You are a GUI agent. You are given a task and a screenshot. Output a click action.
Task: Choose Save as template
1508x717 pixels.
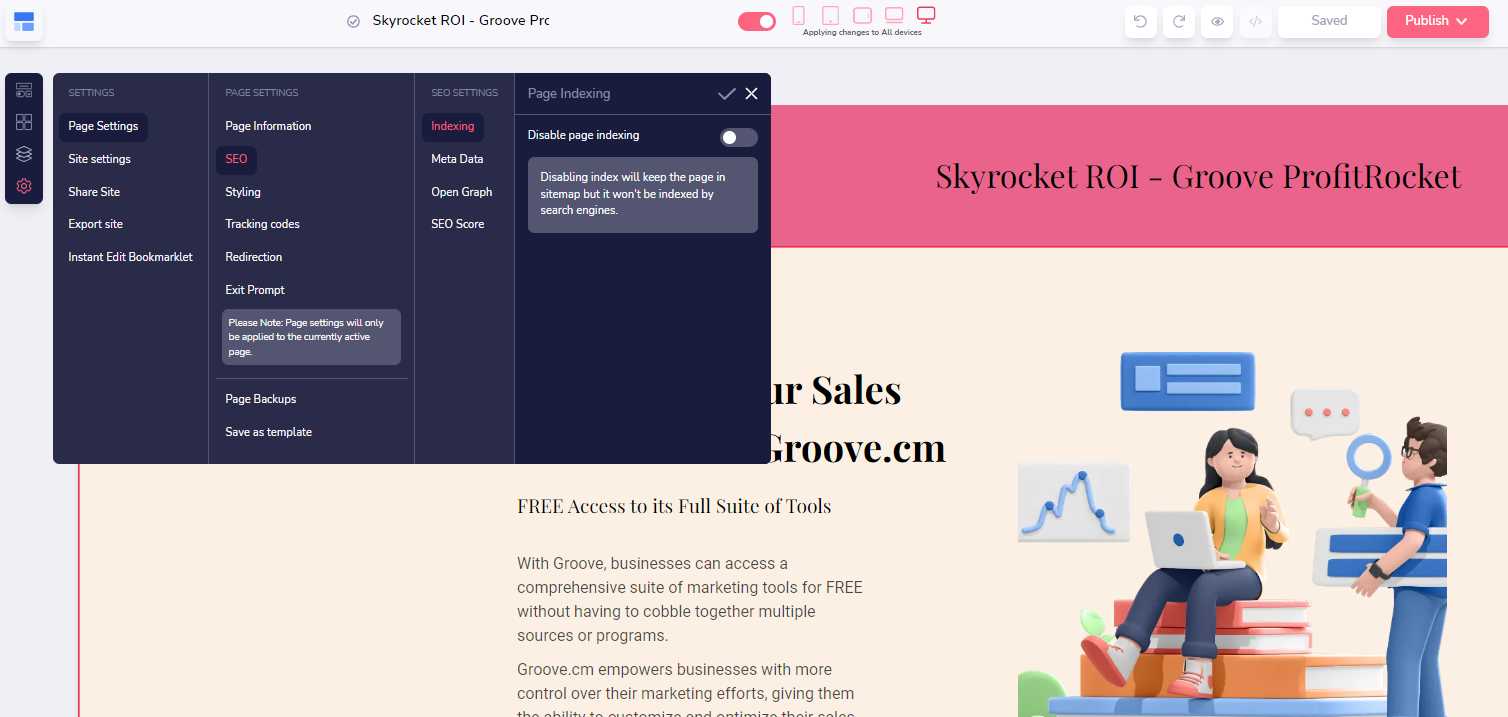pyautogui.click(x=269, y=432)
